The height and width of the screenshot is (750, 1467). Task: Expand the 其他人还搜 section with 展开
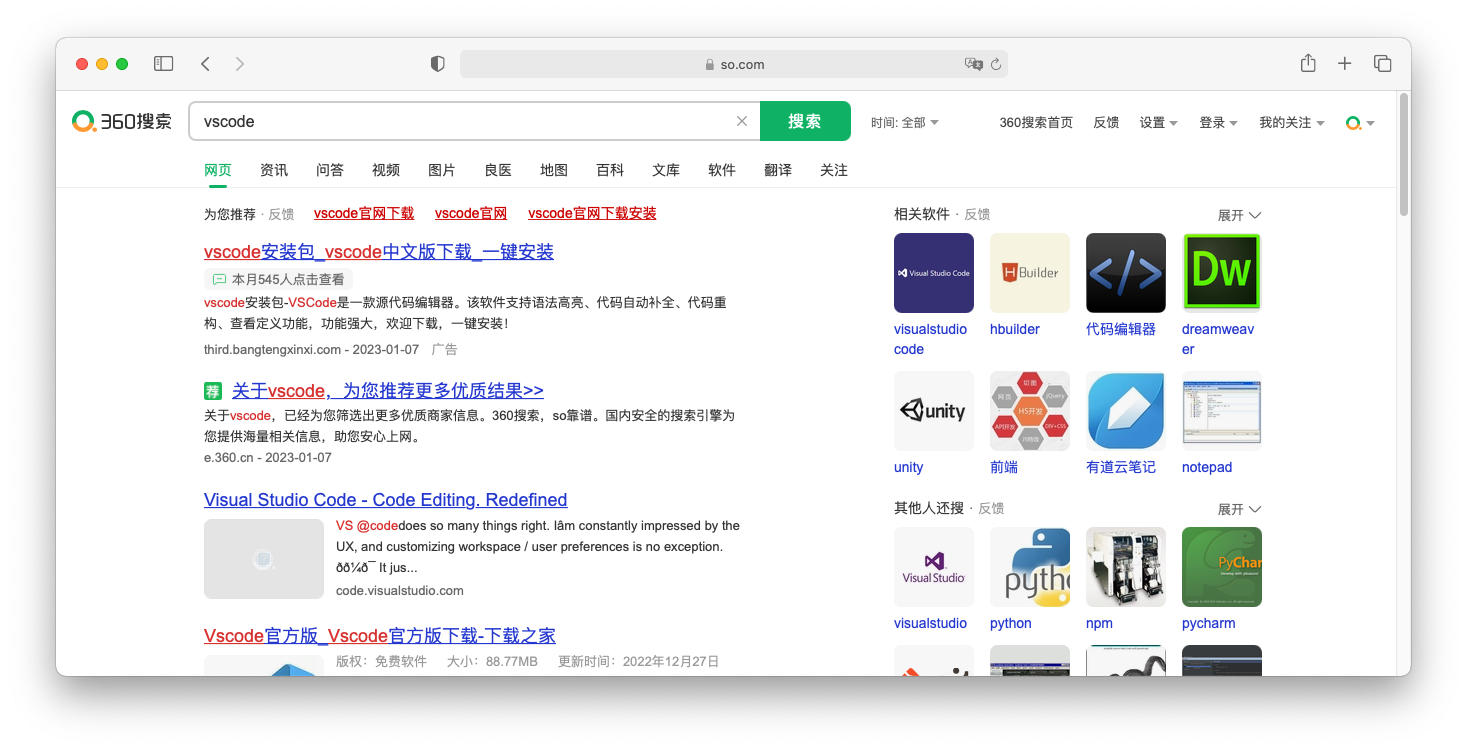tap(1239, 509)
